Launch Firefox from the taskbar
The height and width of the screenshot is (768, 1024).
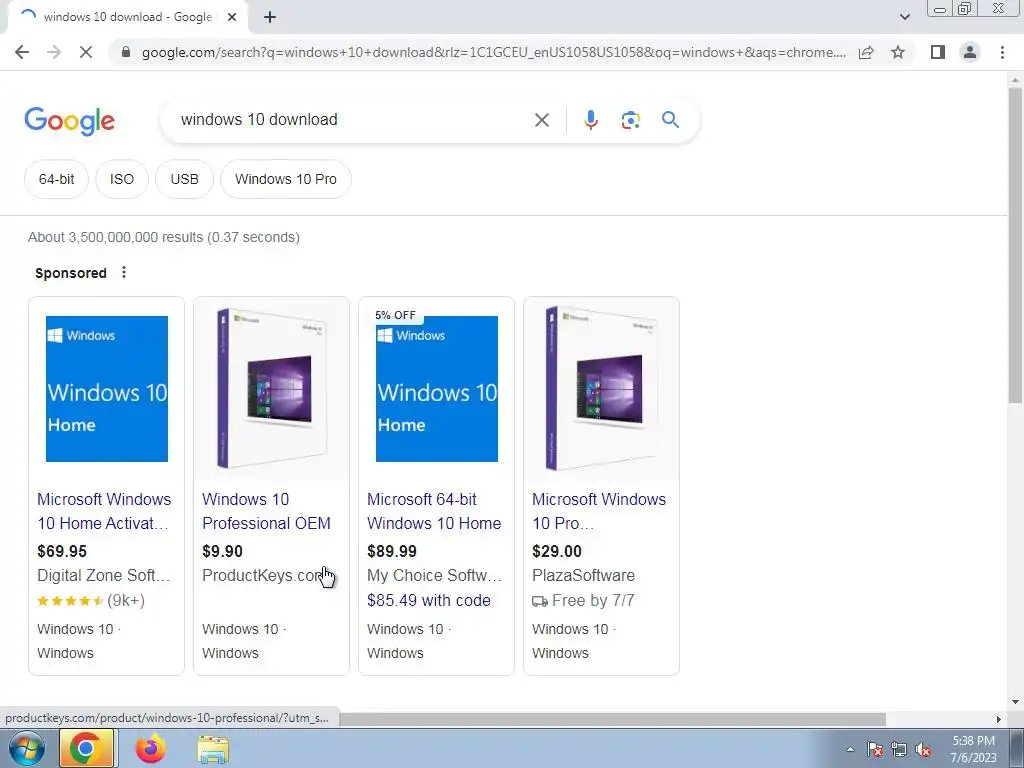tap(150, 748)
